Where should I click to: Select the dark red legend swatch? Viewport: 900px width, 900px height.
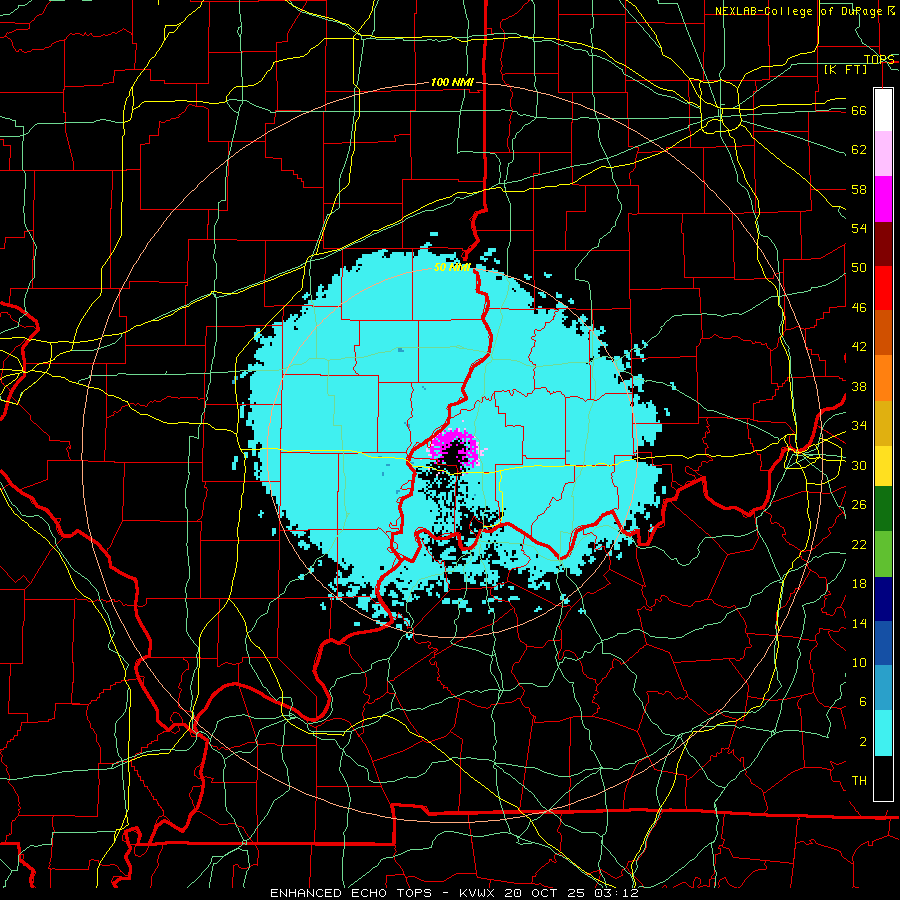(883, 243)
